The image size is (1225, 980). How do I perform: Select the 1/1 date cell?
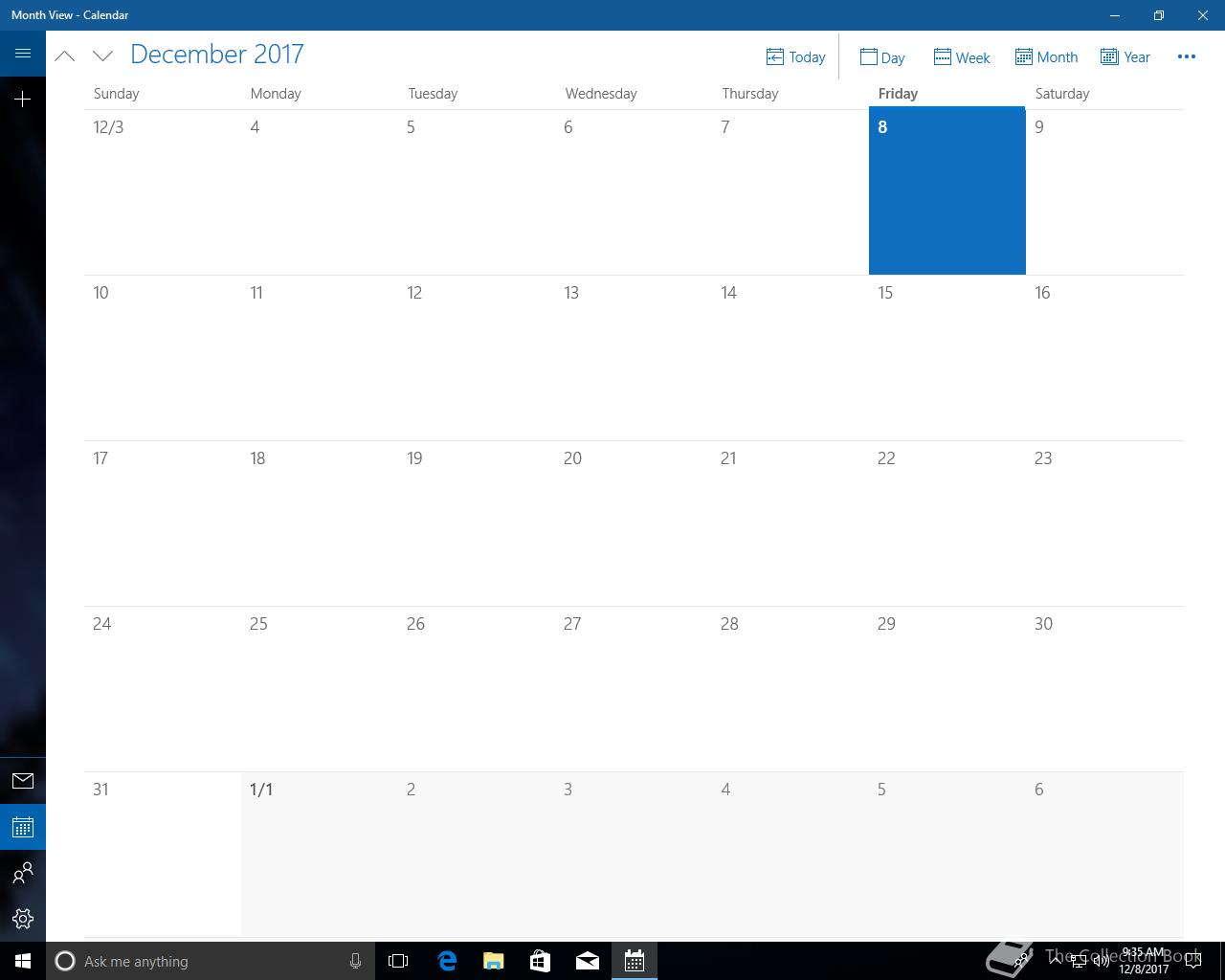pyautogui.click(x=320, y=855)
